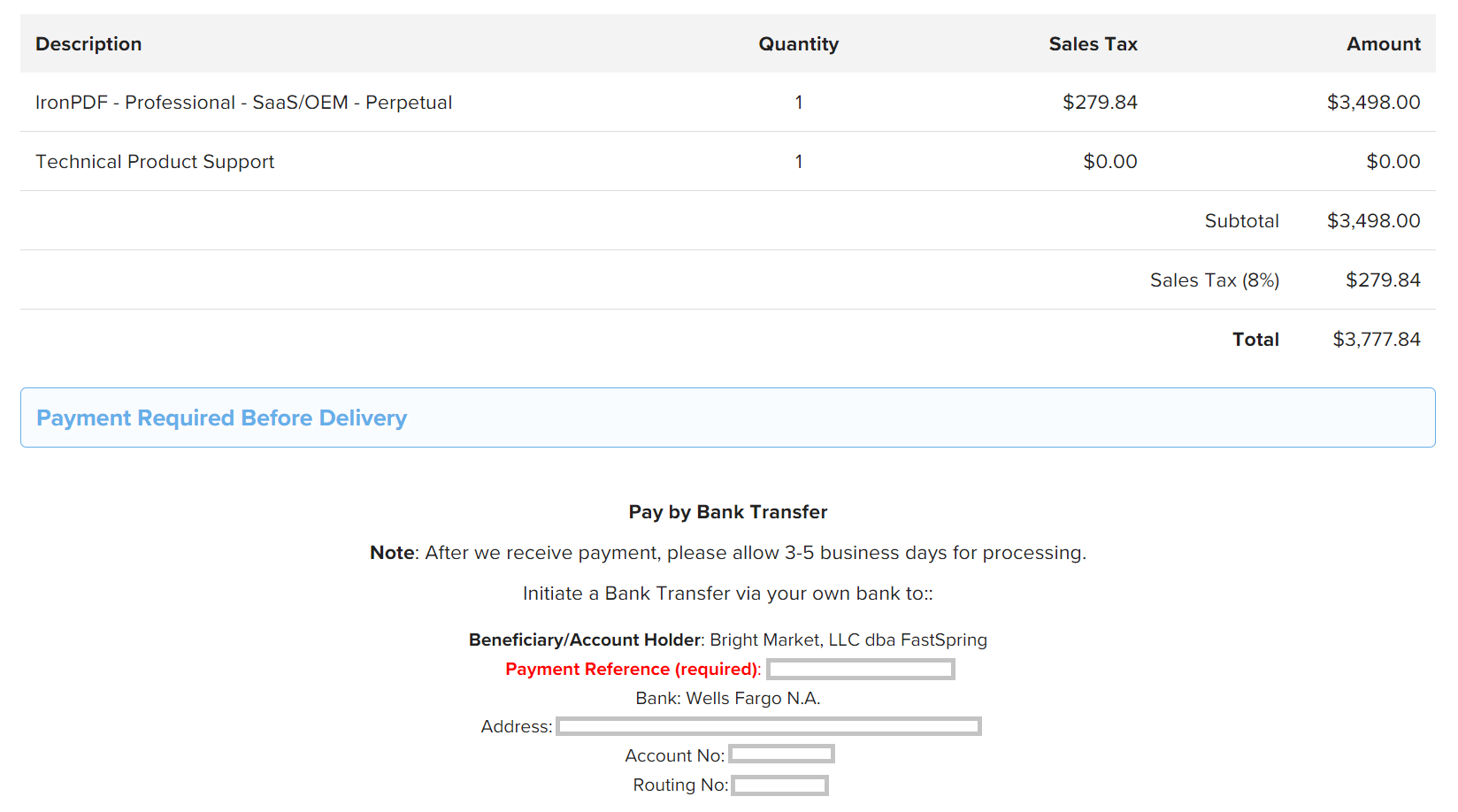
Task: Click the Payment Required Before Delivery banner
Action: tap(727, 417)
